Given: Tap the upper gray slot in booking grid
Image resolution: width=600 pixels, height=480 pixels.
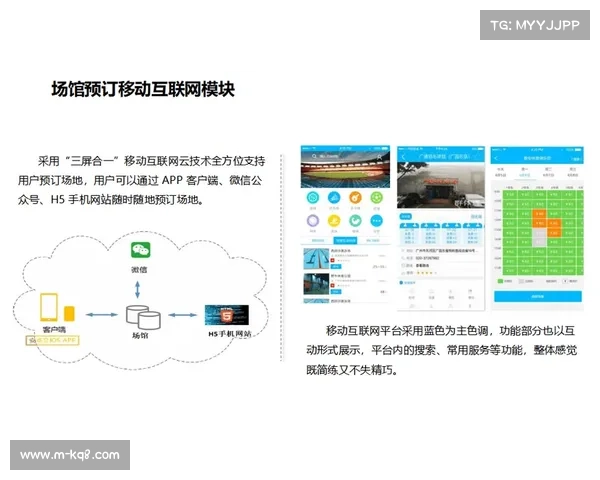Looking at the screenshot, I should pyautogui.click(x=540, y=233).
